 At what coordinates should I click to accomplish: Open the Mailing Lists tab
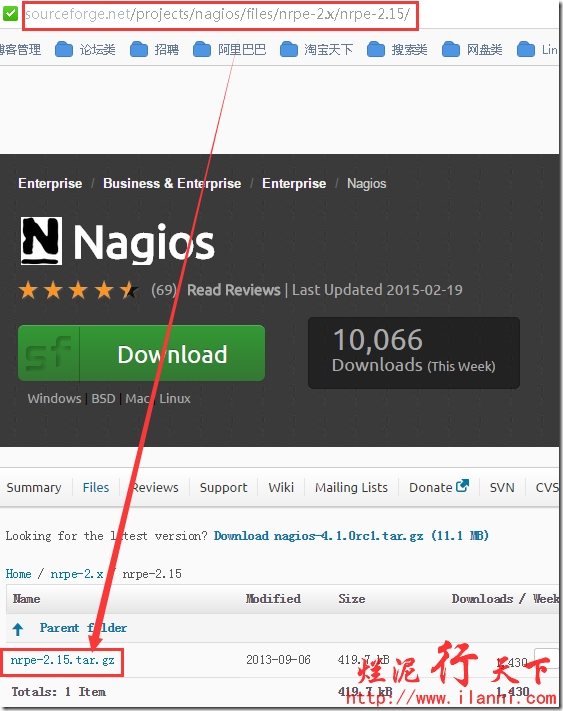click(x=352, y=487)
